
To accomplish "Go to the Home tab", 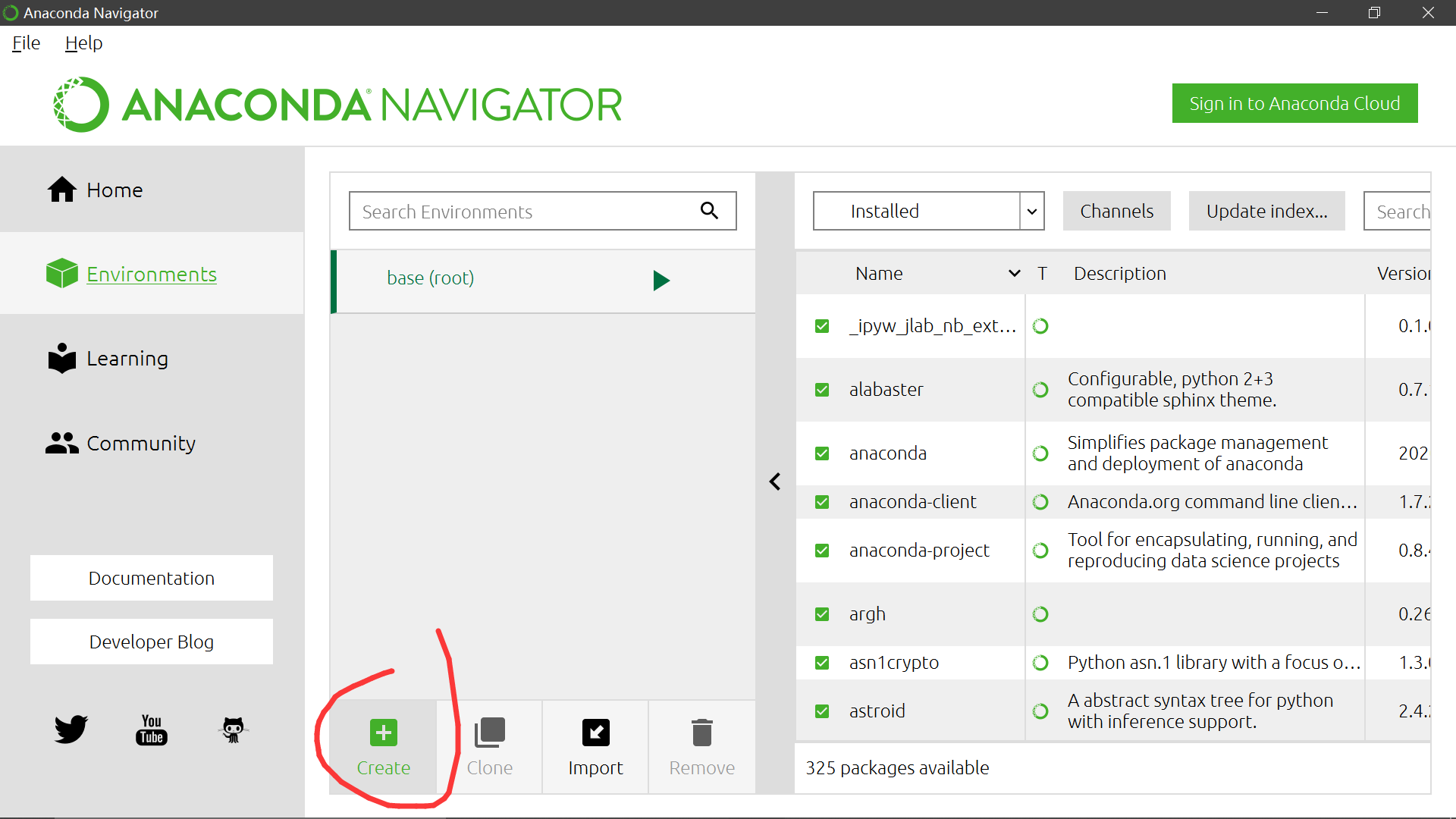I will pos(152,190).
